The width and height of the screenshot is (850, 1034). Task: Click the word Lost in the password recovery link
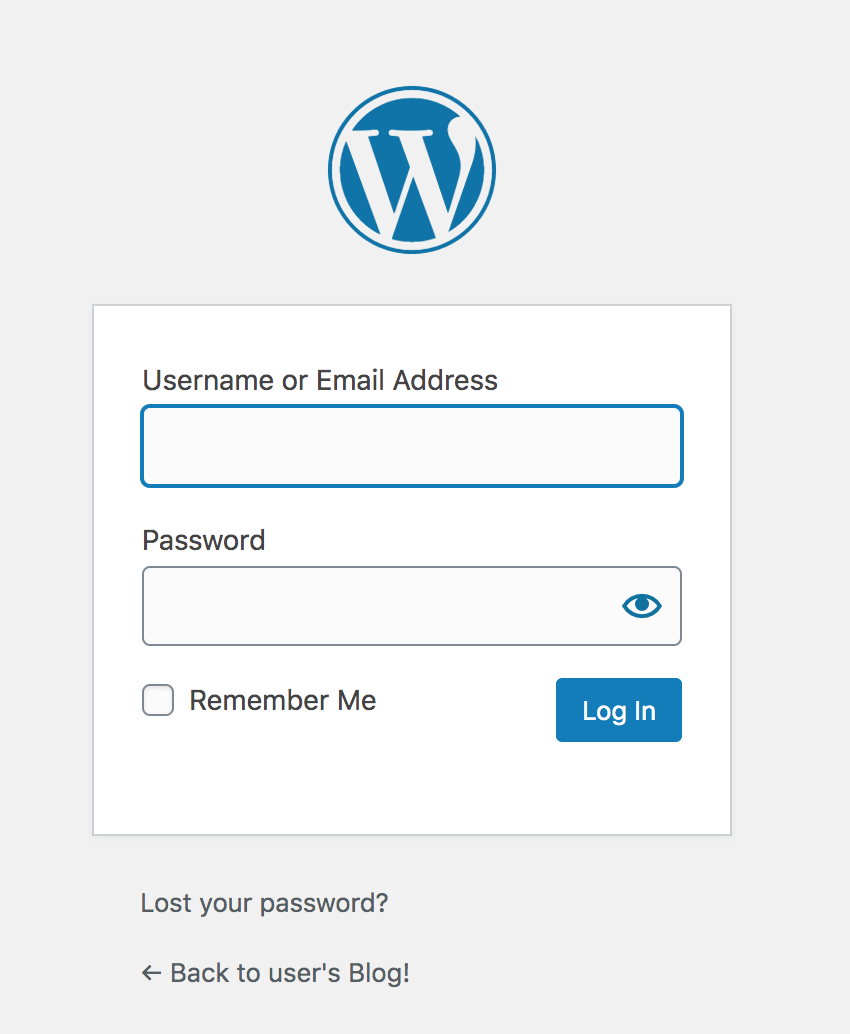[x=166, y=903]
